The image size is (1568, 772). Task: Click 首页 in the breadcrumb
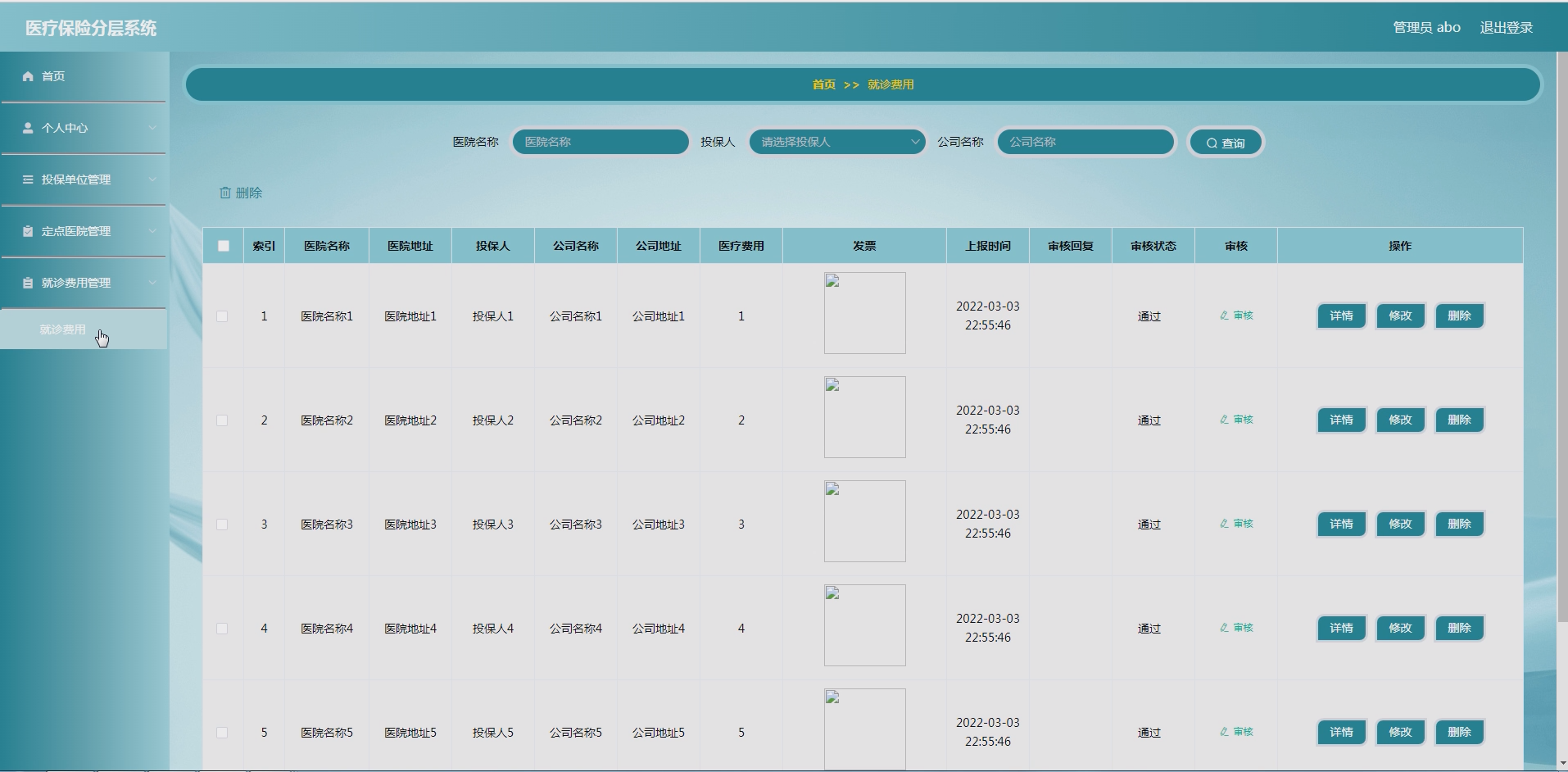823,84
